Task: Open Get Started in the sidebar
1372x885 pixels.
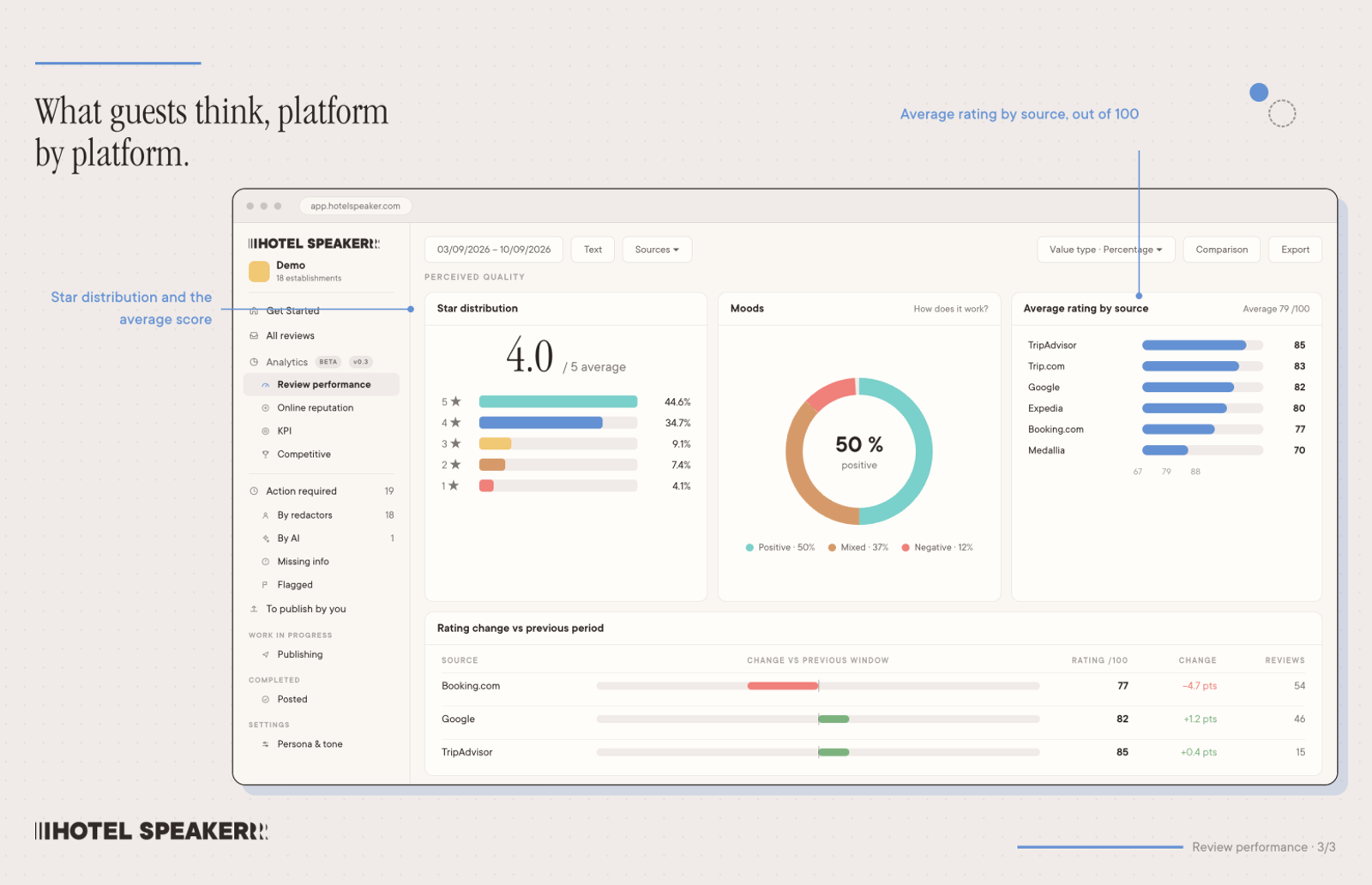Action: 322,310
